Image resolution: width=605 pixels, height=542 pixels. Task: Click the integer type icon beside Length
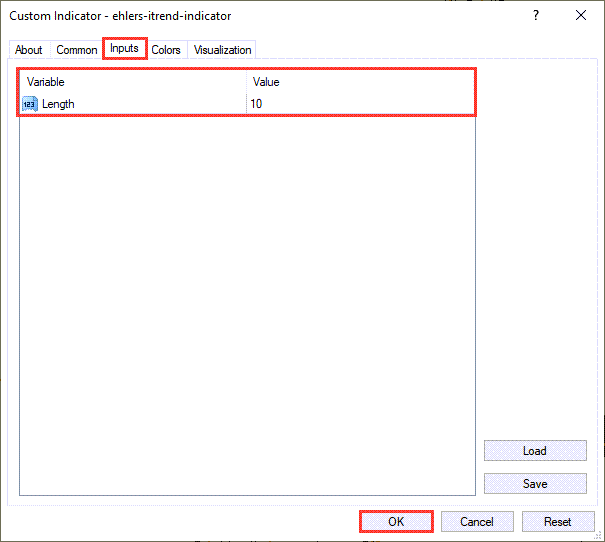click(x=29, y=104)
